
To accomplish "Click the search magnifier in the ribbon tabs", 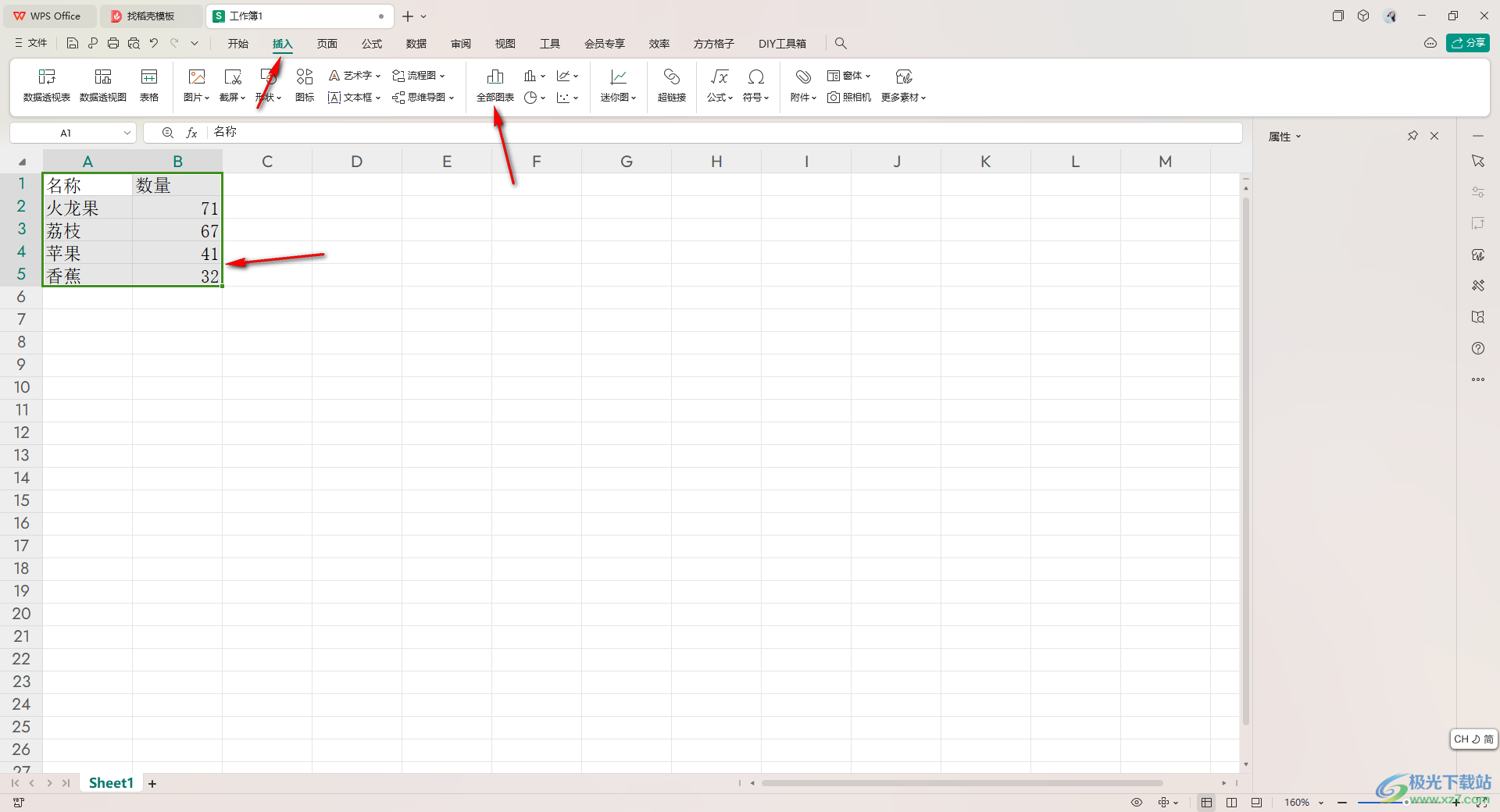I will point(841,44).
